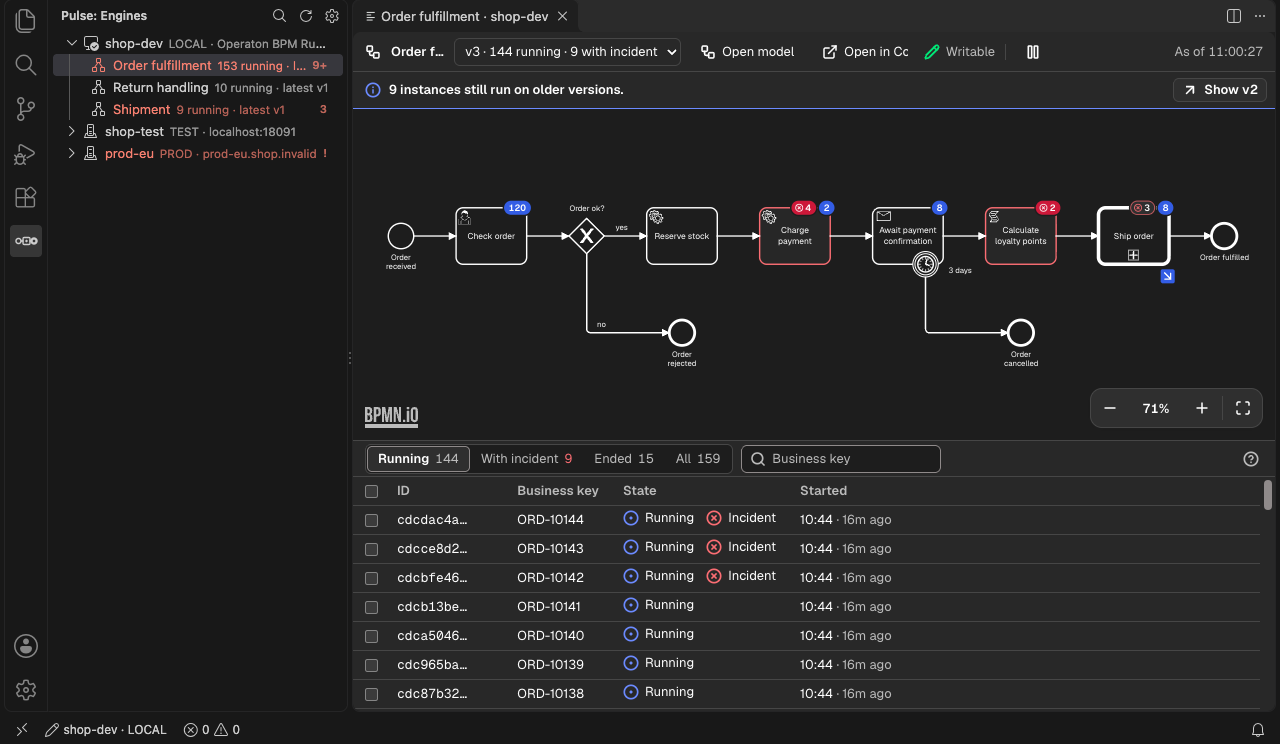The image size is (1280, 744).
Task: Switch to the With incident 9 tab
Action: [x=526, y=459]
